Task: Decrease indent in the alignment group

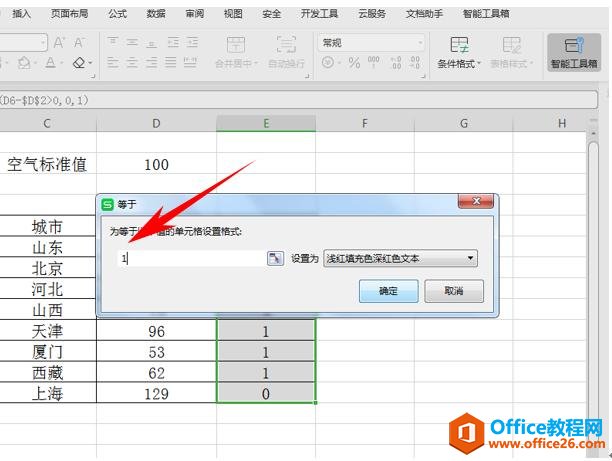Action: 173,42
